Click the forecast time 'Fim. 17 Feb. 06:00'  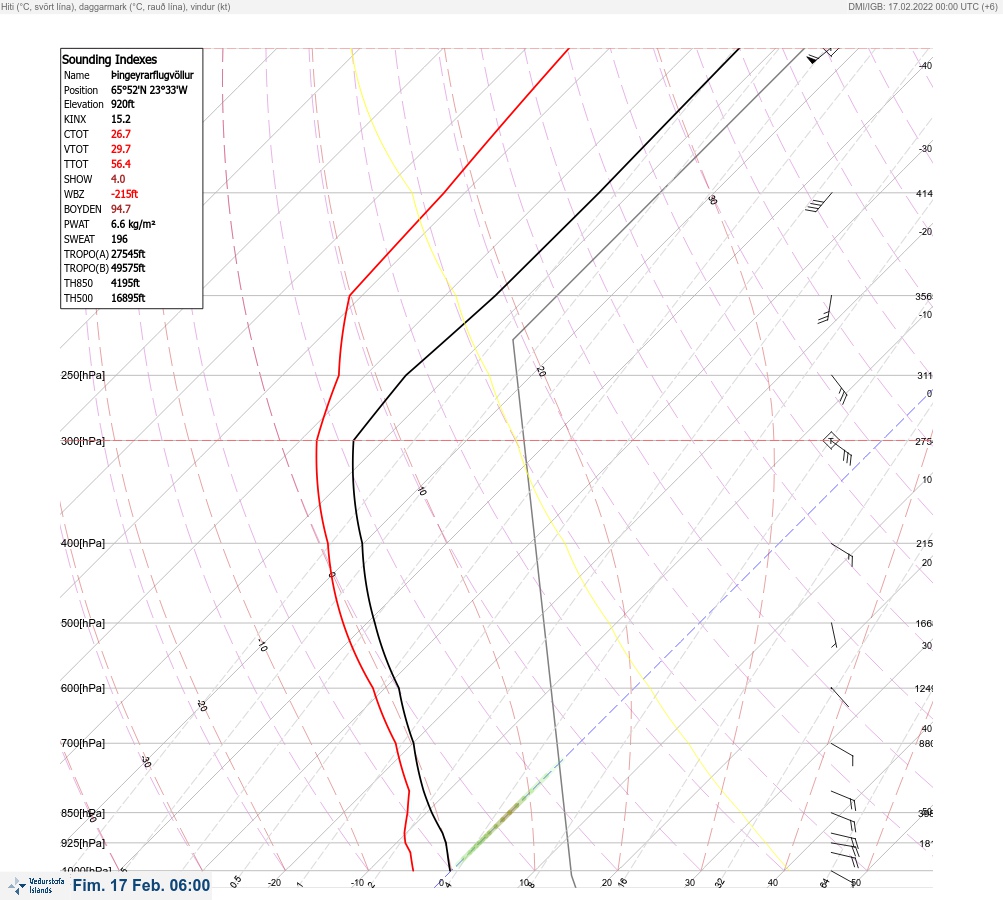[x=141, y=885]
